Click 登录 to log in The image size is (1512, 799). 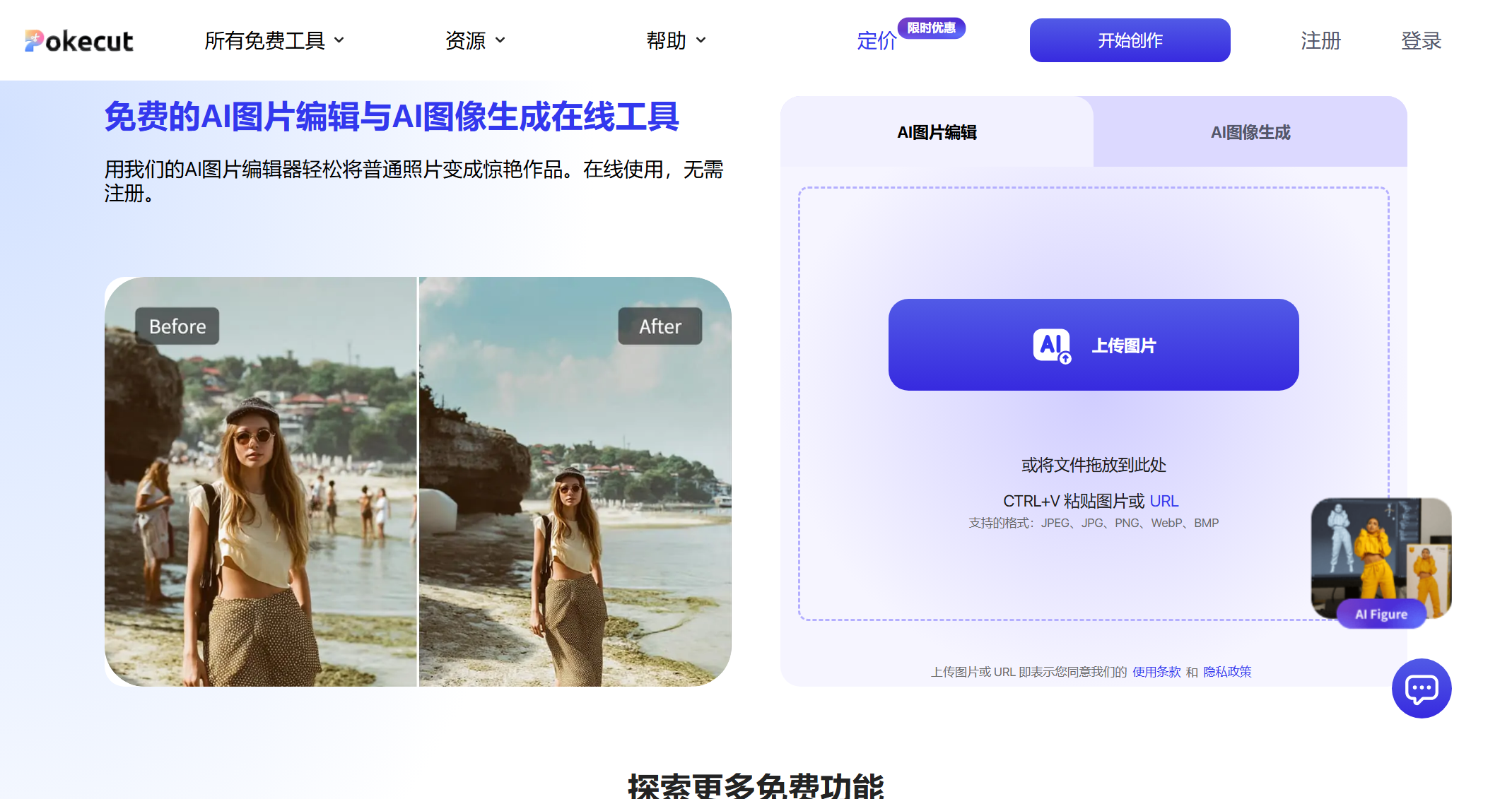pyautogui.click(x=1421, y=40)
